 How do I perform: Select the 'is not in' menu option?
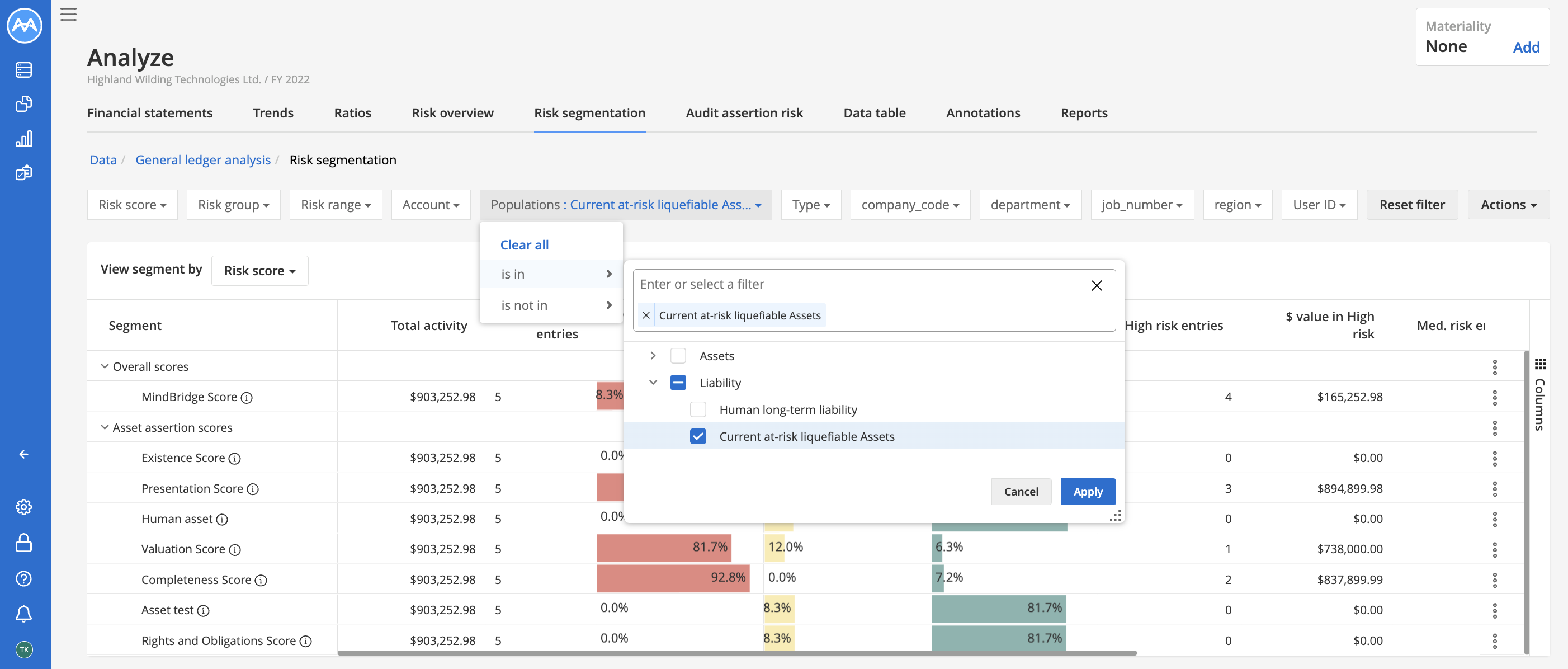pyautogui.click(x=551, y=305)
